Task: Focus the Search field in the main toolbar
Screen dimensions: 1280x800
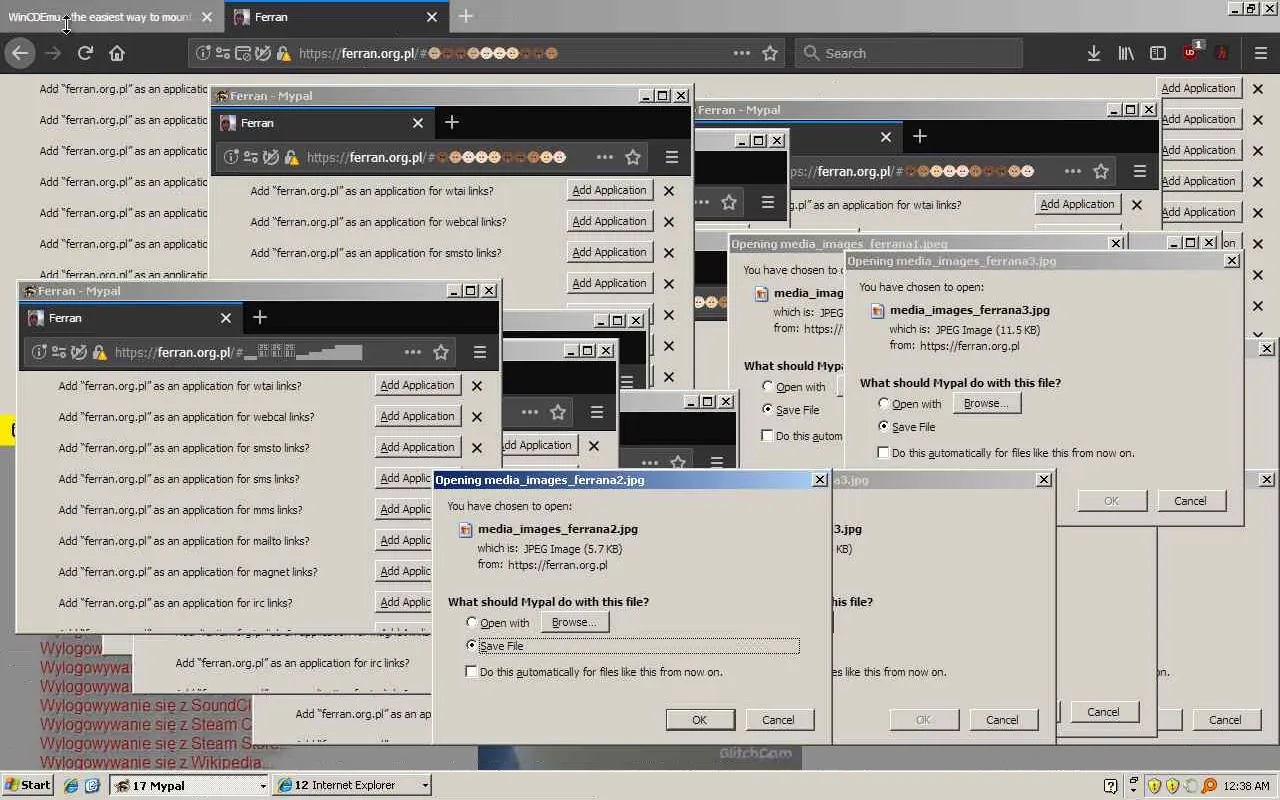Action: click(x=909, y=53)
